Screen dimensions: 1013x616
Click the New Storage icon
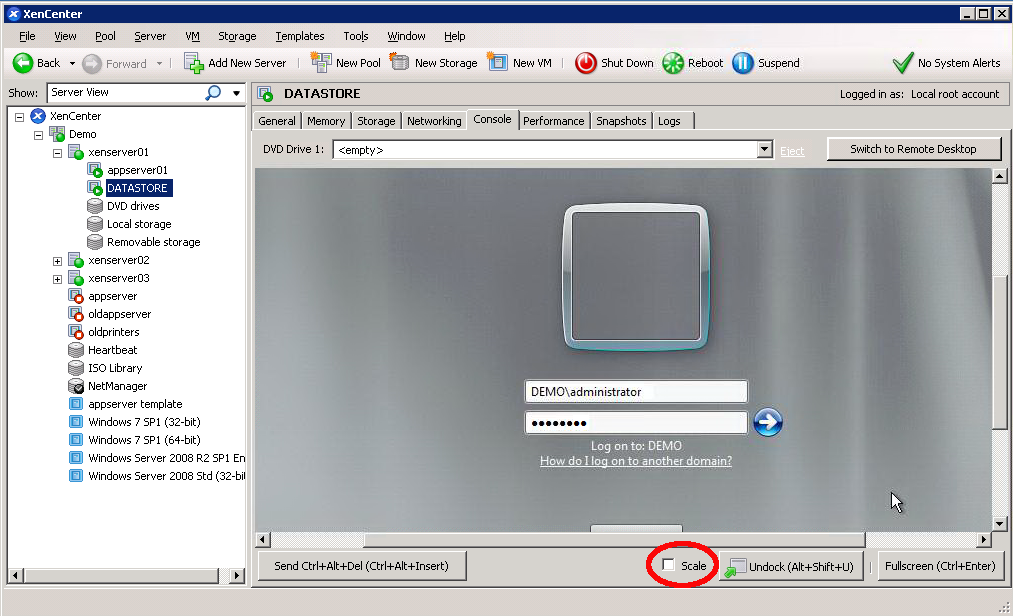399,63
